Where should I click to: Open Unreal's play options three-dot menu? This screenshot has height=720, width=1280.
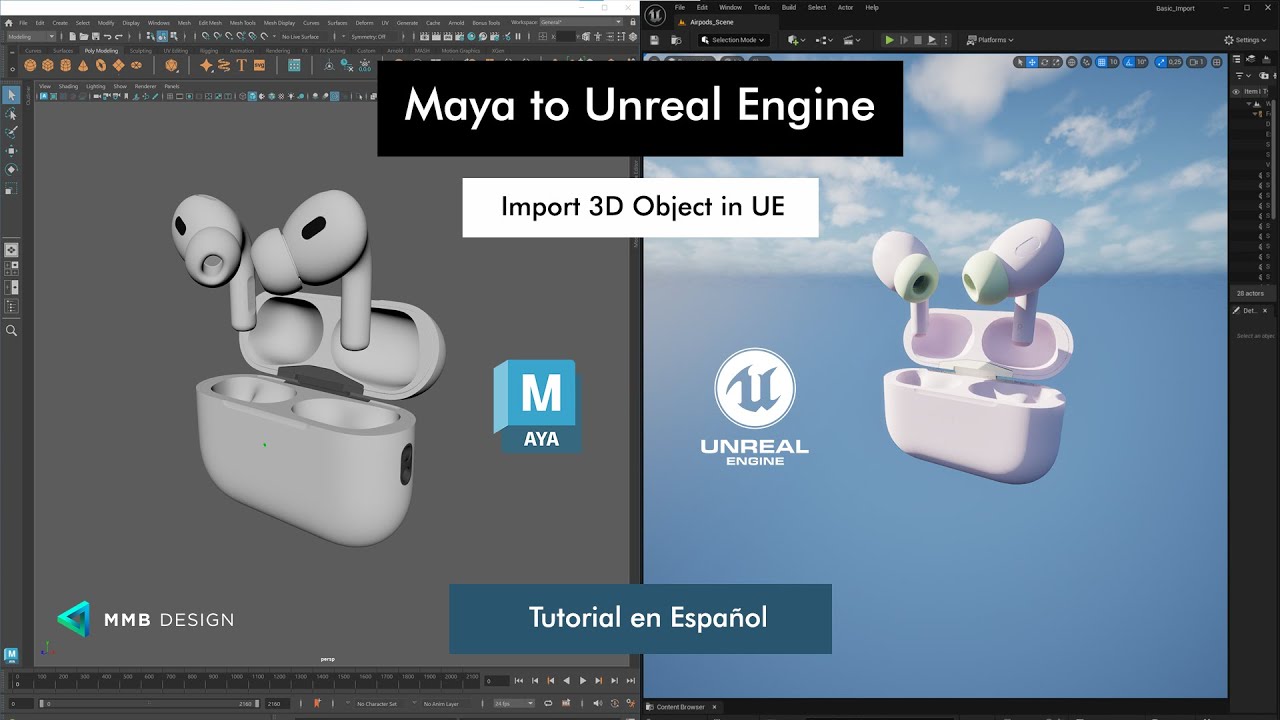946,40
